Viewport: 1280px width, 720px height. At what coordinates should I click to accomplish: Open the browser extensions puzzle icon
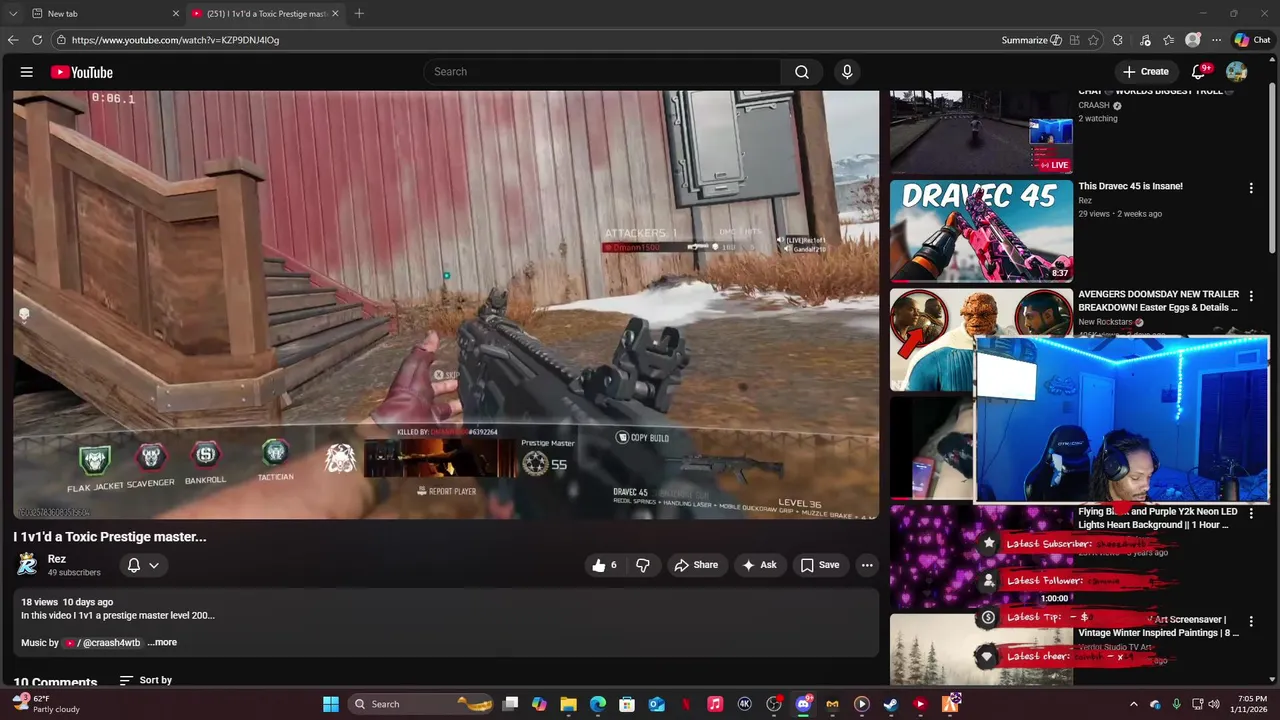tap(1118, 40)
